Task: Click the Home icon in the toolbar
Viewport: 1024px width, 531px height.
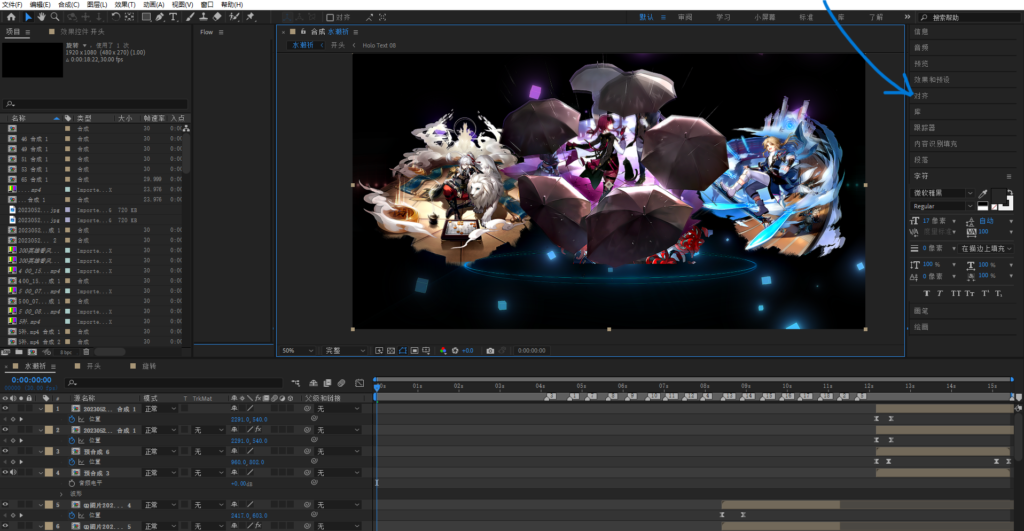Action: tap(11, 17)
